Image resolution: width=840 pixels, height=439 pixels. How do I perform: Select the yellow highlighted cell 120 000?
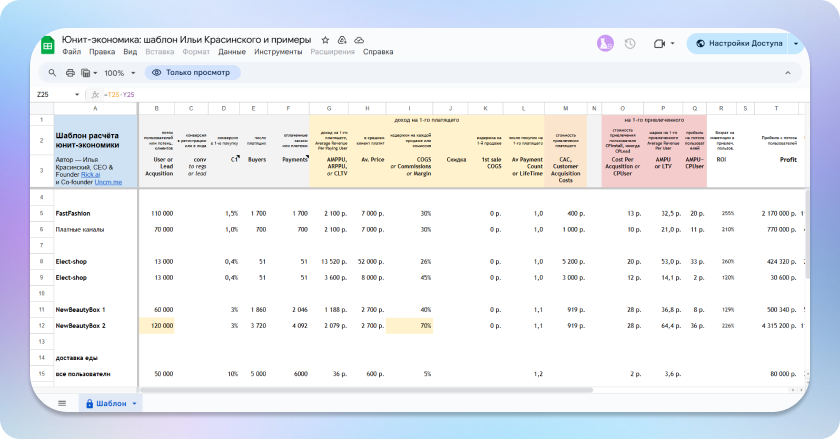click(155, 325)
